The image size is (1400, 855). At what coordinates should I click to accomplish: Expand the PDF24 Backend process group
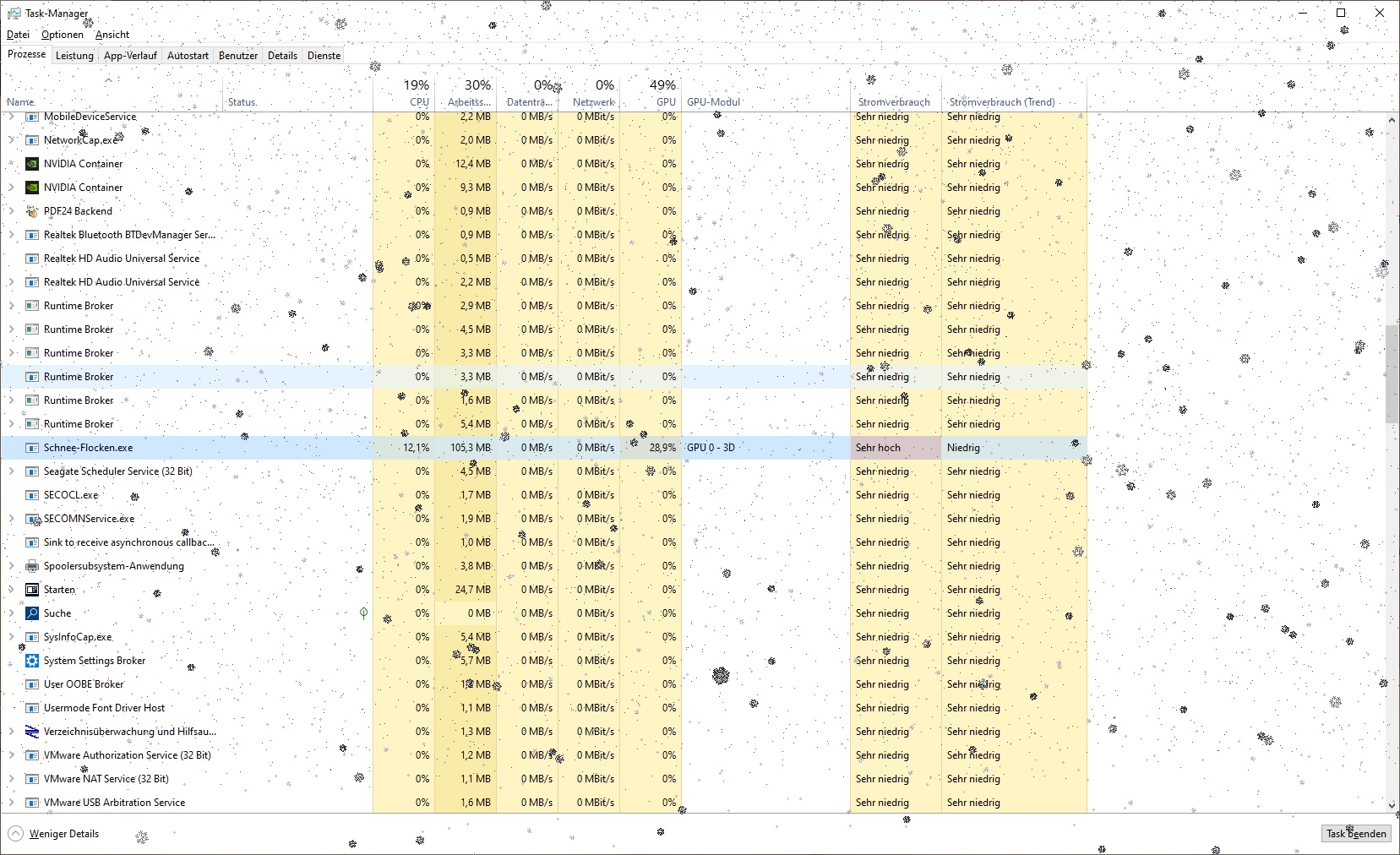pyautogui.click(x=11, y=211)
